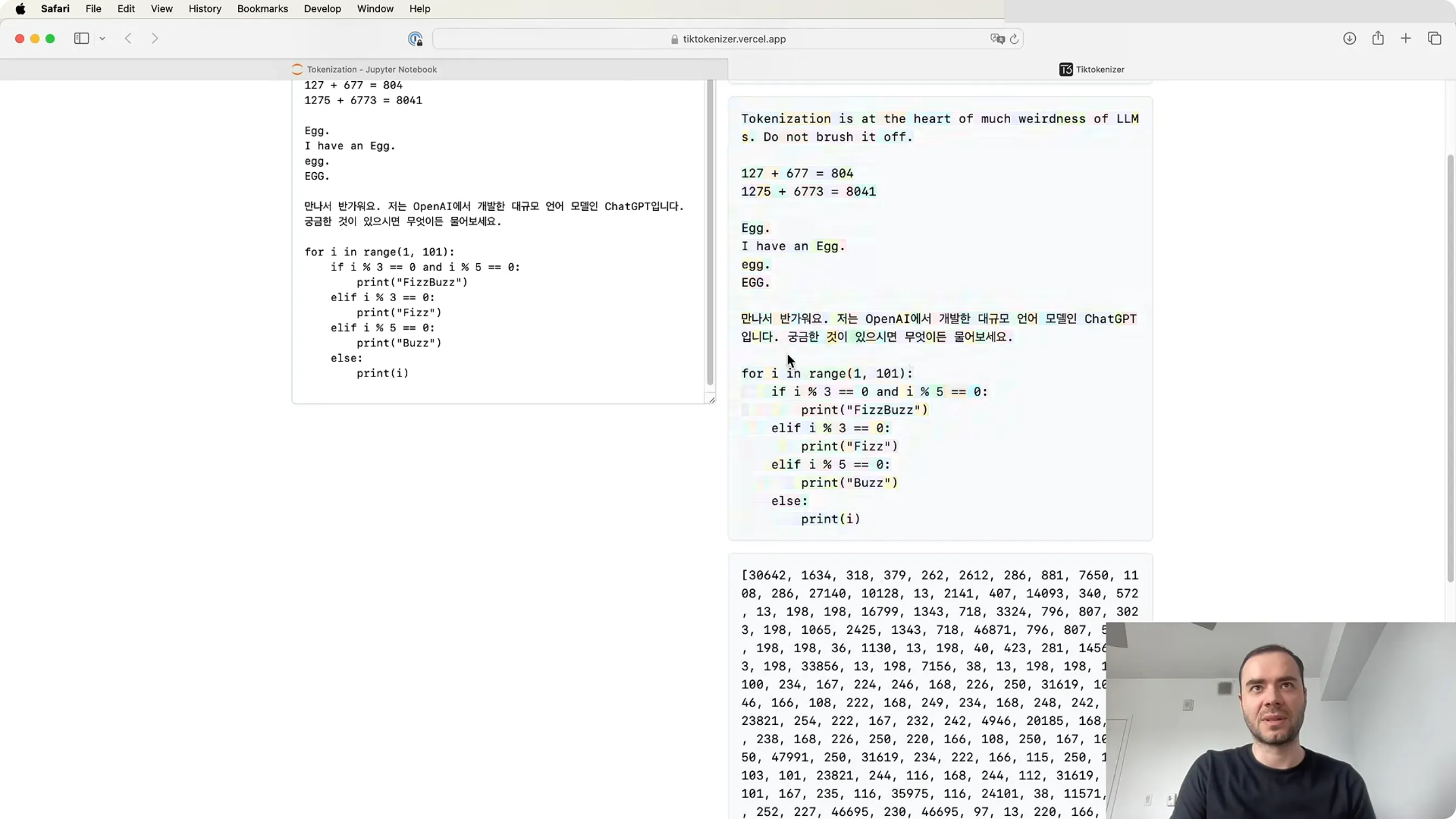
Task: Click the 'print("FizzBuzz")' line in the input textarea
Action: pyautogui.click(x=412, y=282)
